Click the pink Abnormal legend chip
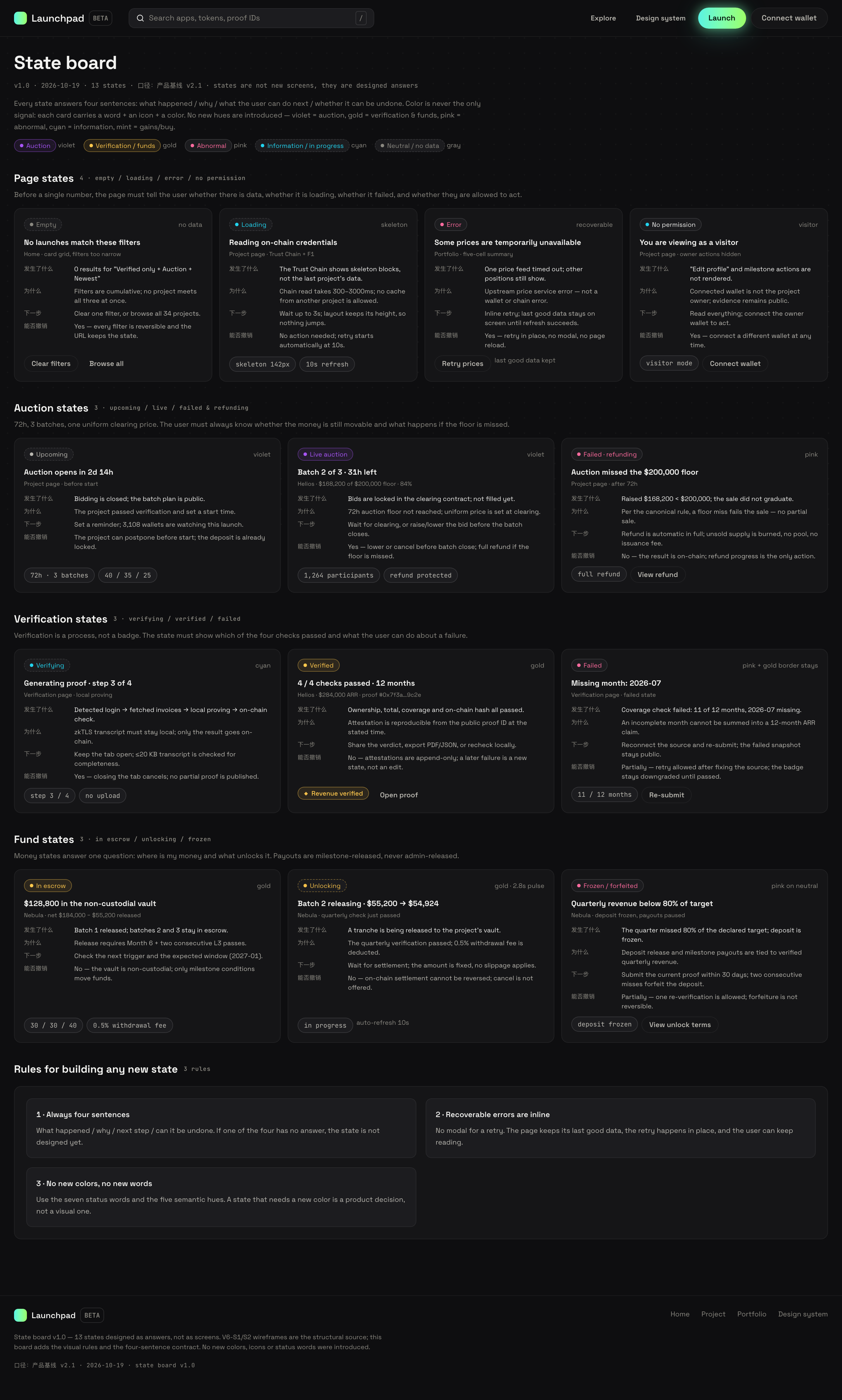 [208, 146]
